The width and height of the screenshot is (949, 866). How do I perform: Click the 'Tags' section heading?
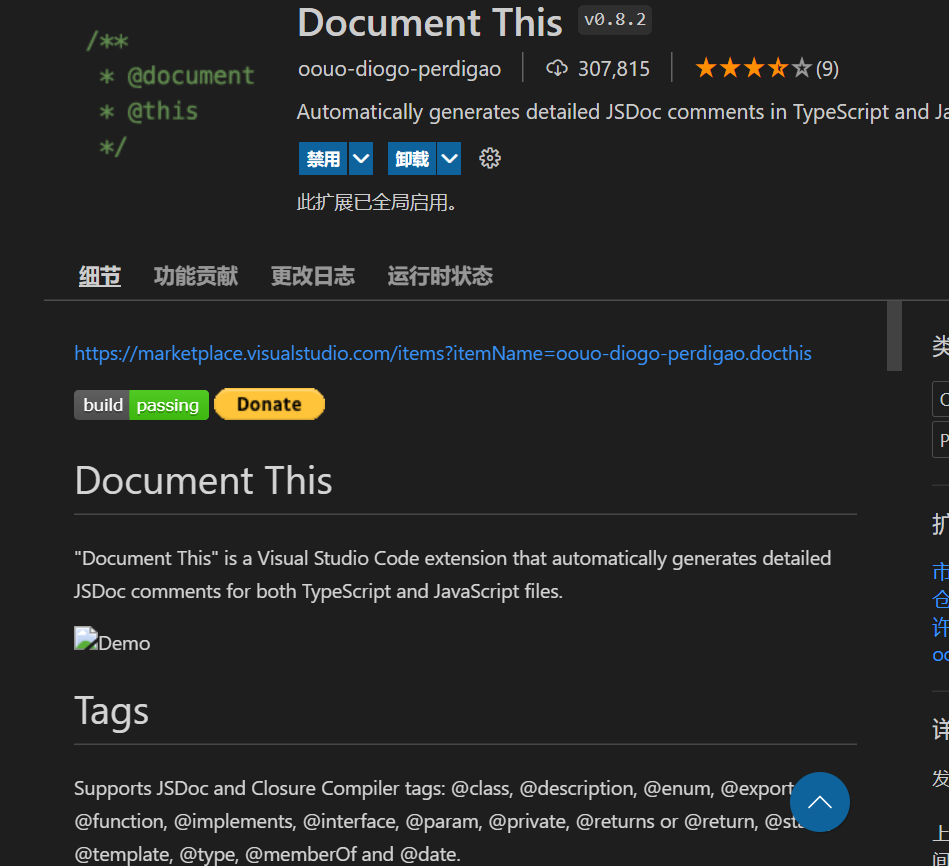pos(111,711)
